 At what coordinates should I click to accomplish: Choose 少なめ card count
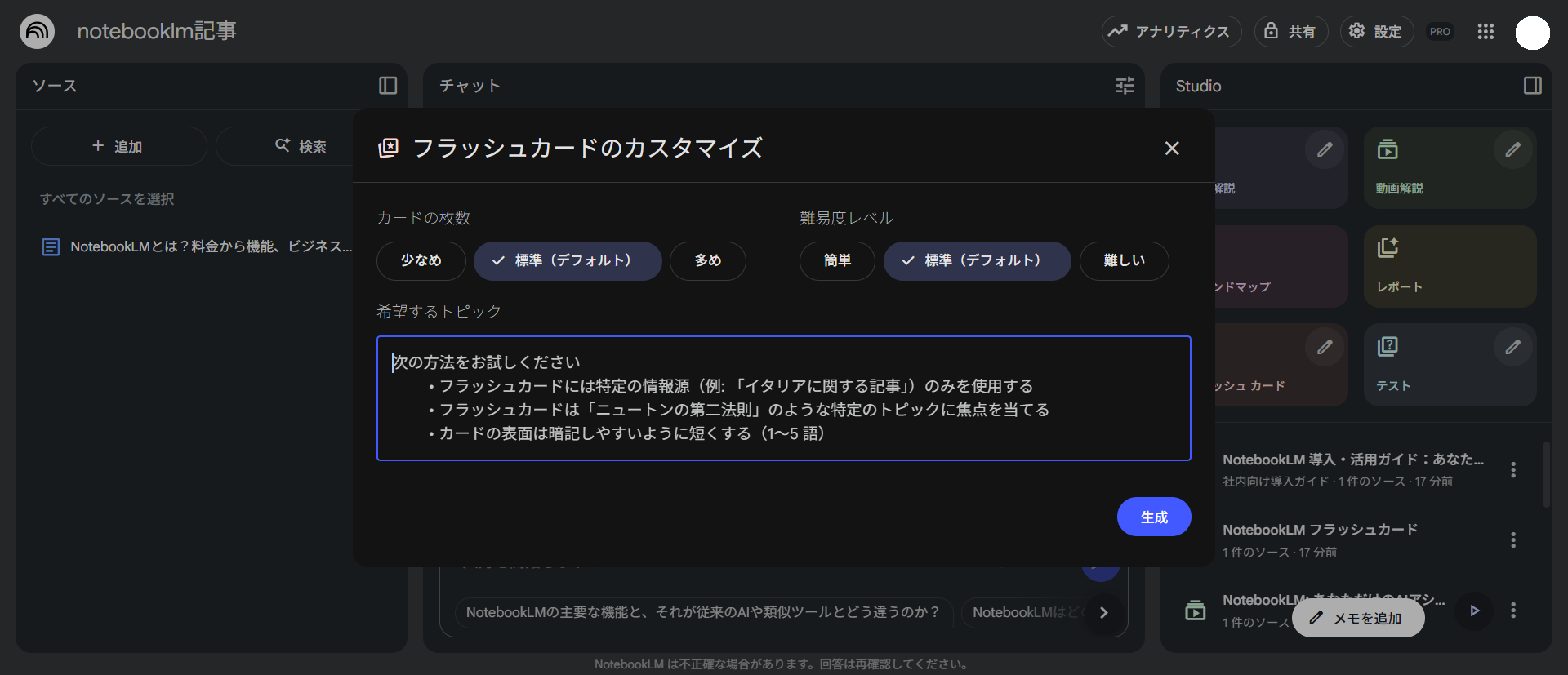point(421,260)
